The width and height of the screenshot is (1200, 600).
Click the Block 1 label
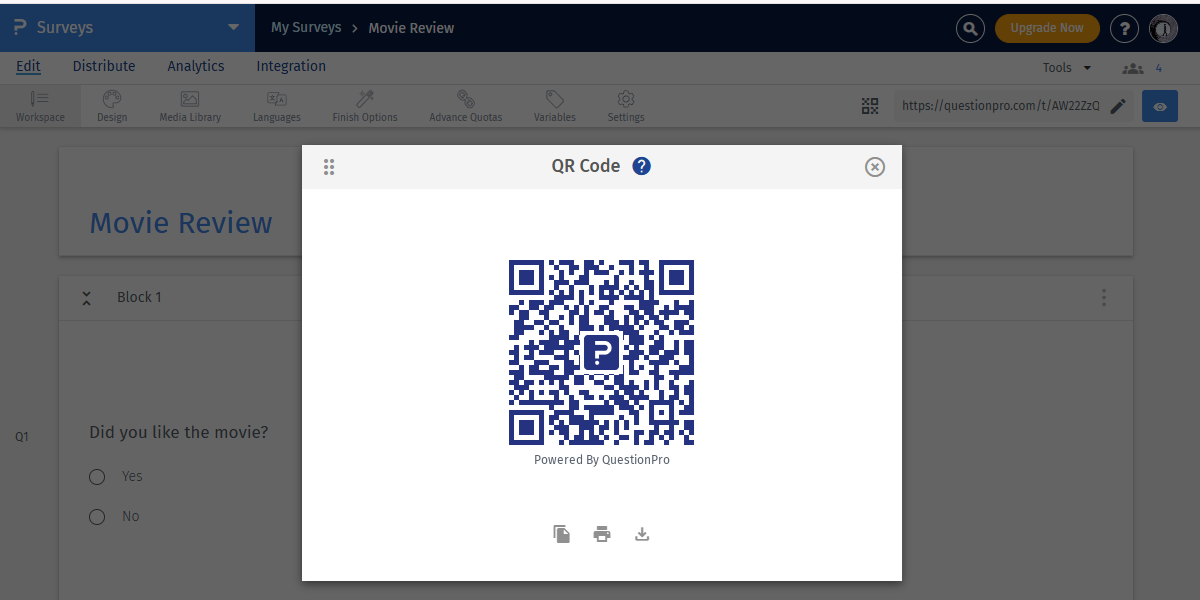click(139, 297)
